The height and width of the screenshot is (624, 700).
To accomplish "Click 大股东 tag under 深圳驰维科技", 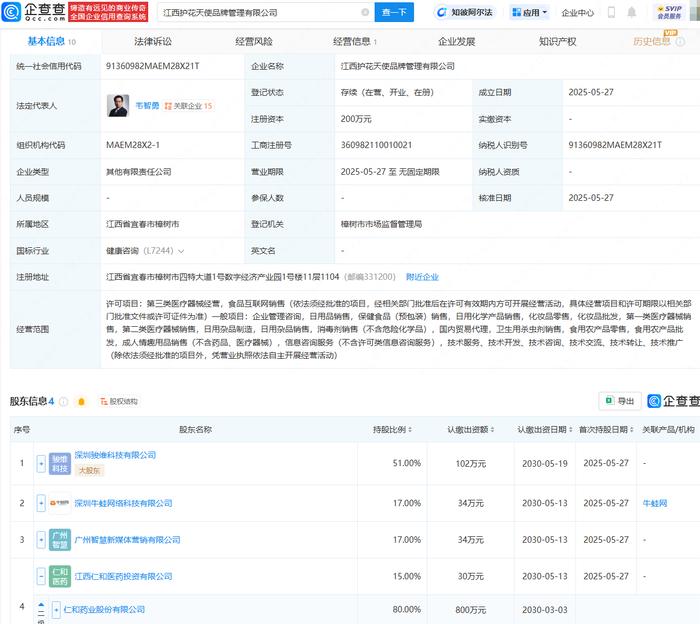I will pyautogui.click(x=89, y=470).
